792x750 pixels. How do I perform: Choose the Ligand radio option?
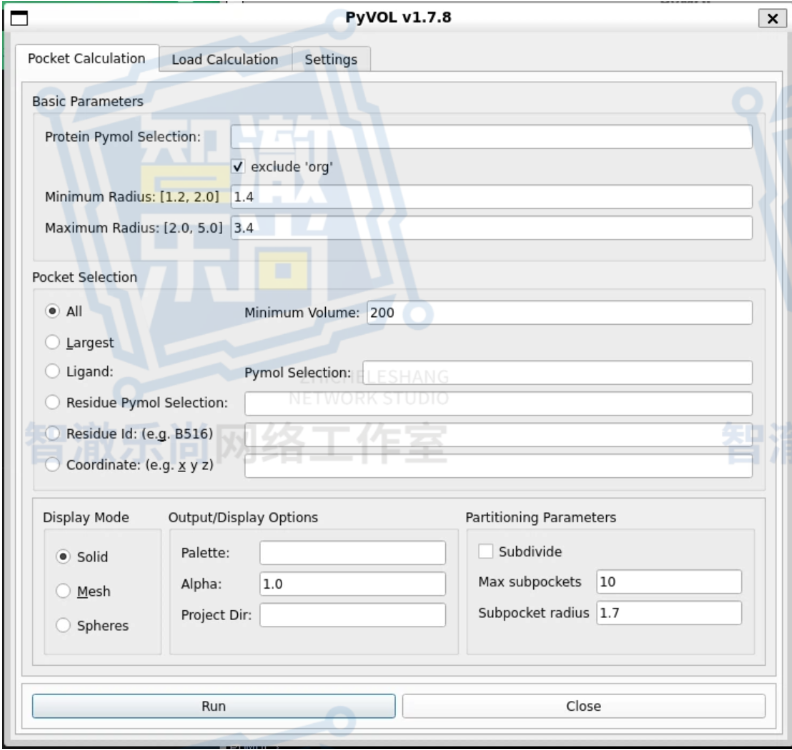click(53, 372)
